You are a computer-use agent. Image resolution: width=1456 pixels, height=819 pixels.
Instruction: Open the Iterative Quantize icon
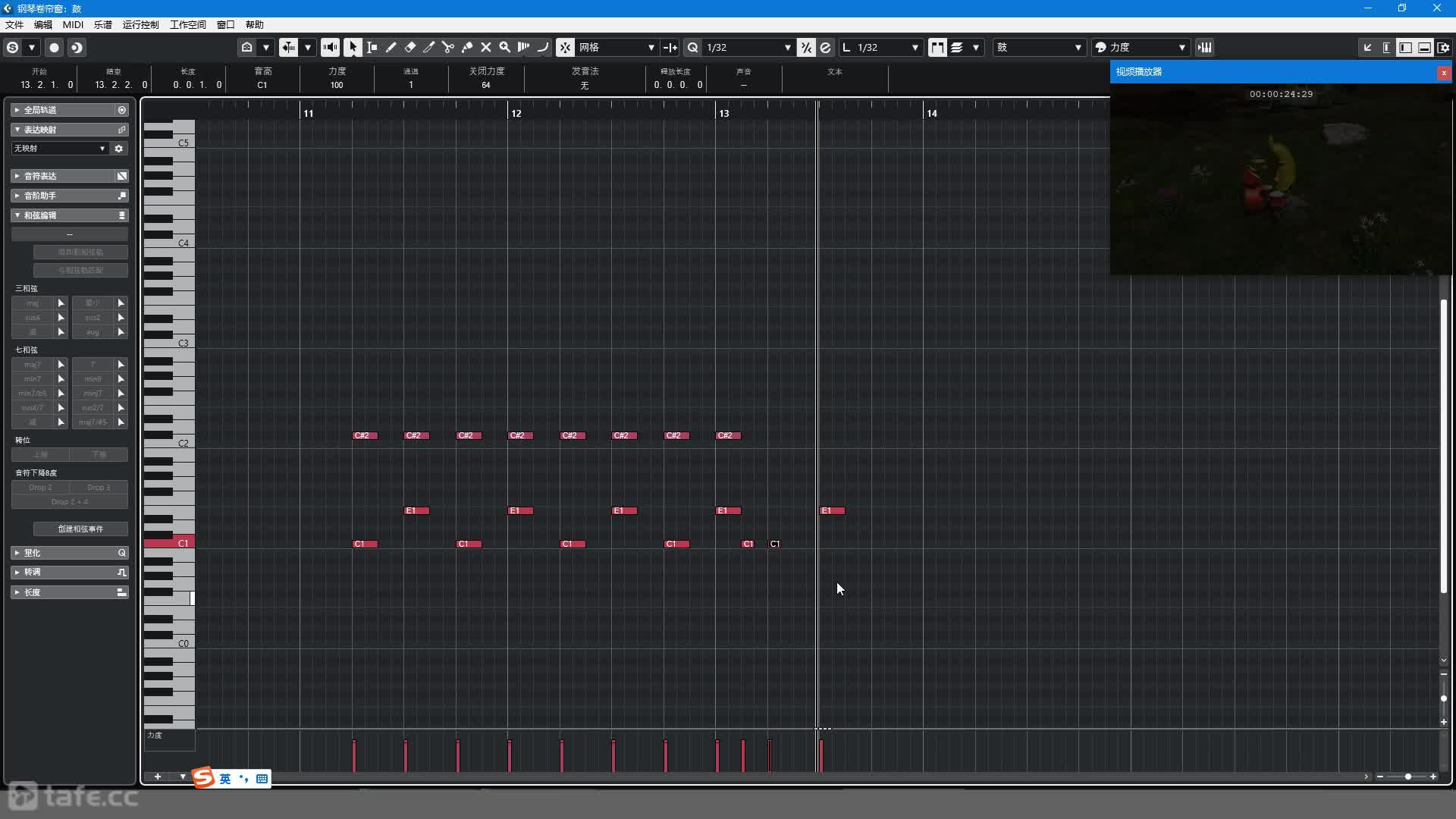click(x=806, y=47)
